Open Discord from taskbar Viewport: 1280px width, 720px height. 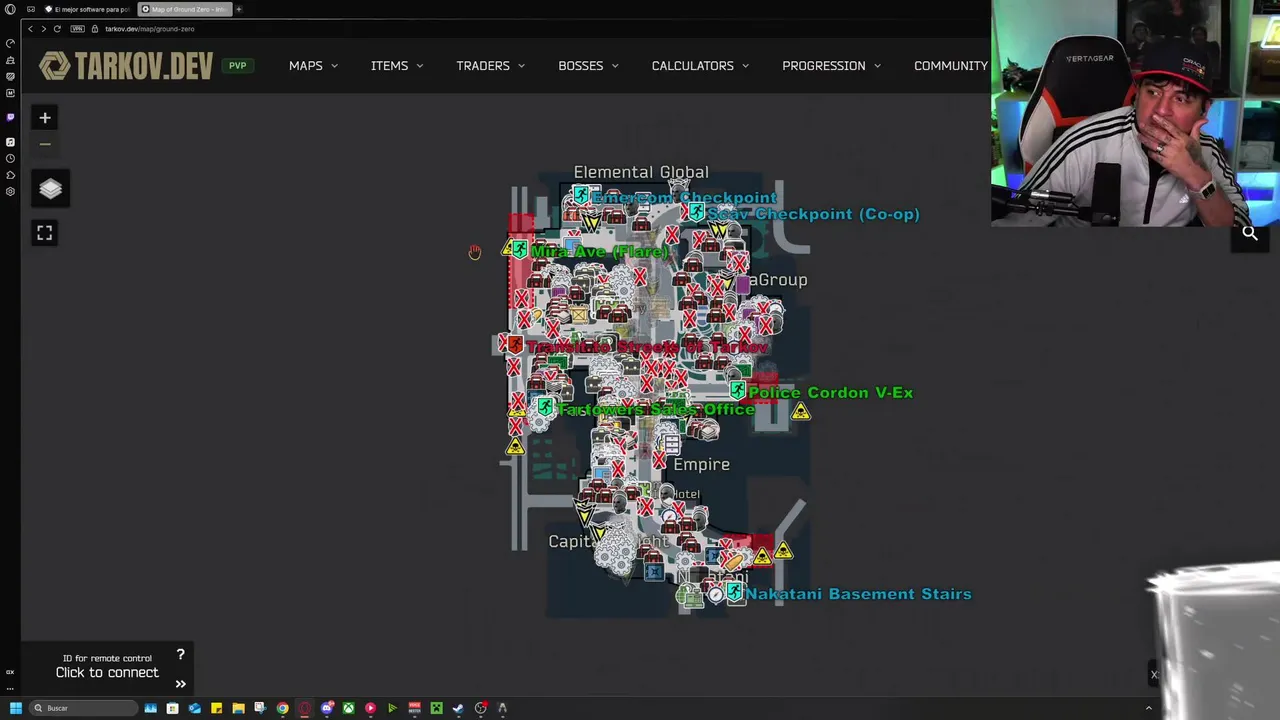pyautogui.click(x=326, y=708)
